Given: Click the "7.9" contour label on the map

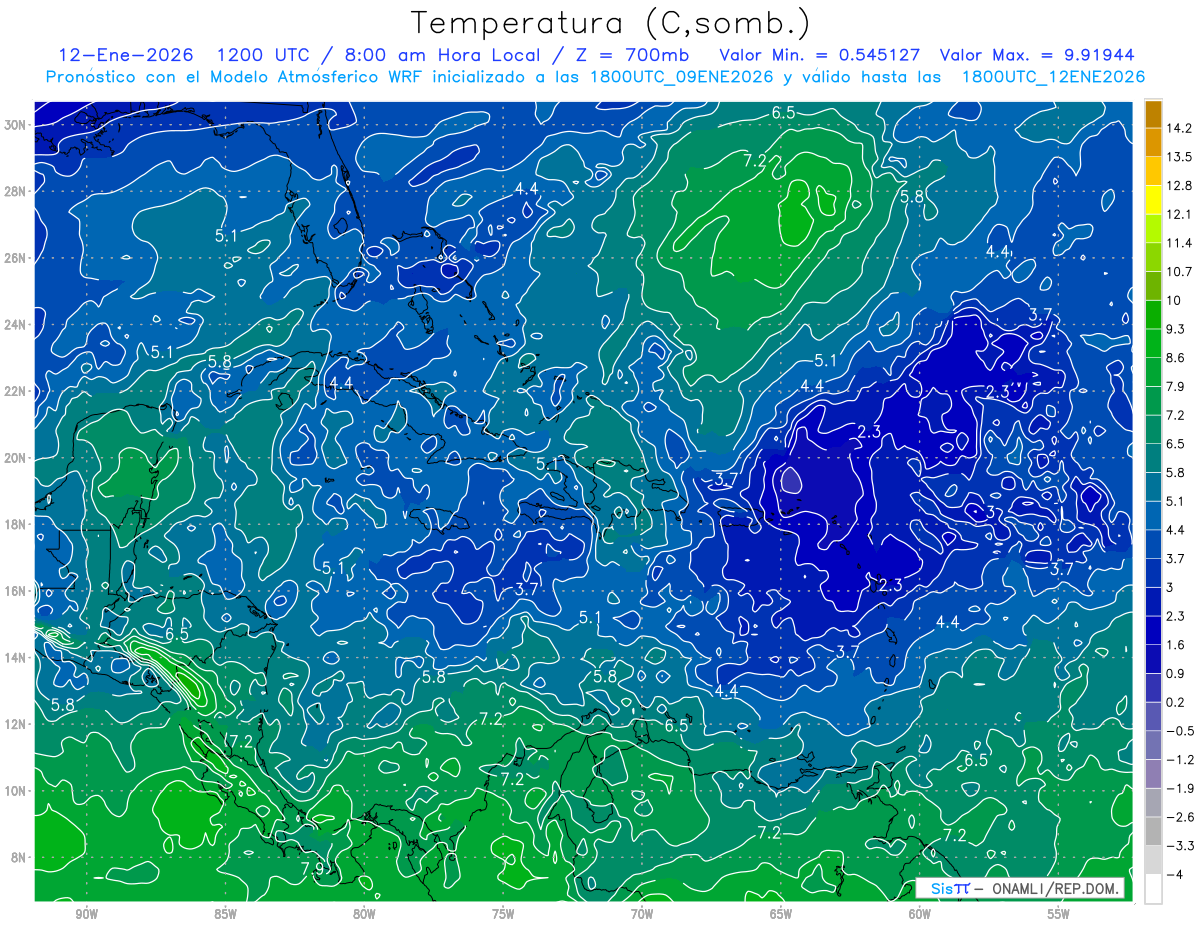Looking at the screenshot, I should 312,869.
